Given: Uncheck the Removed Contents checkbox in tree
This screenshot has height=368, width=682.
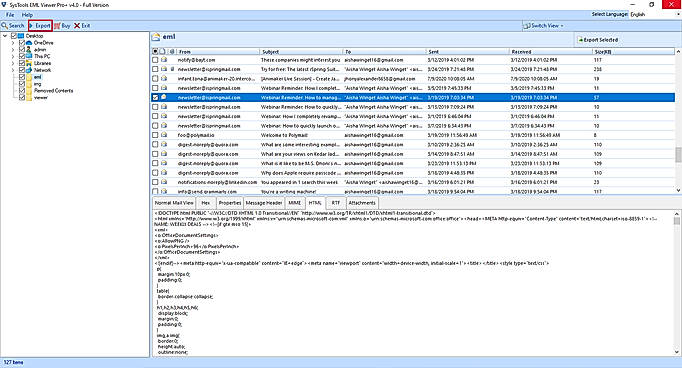Looking at the screenshot, I should click(x=22, y=90).
